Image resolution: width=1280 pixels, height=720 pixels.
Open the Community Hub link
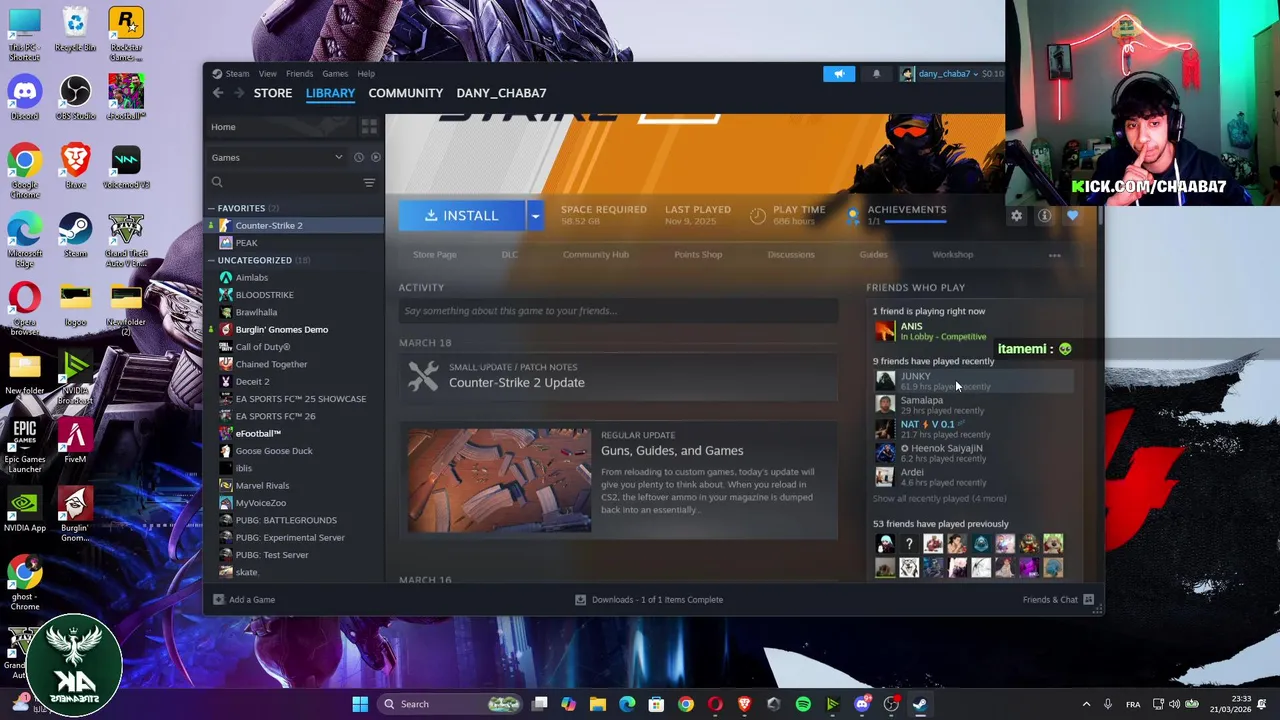click(x=596, y=255)
